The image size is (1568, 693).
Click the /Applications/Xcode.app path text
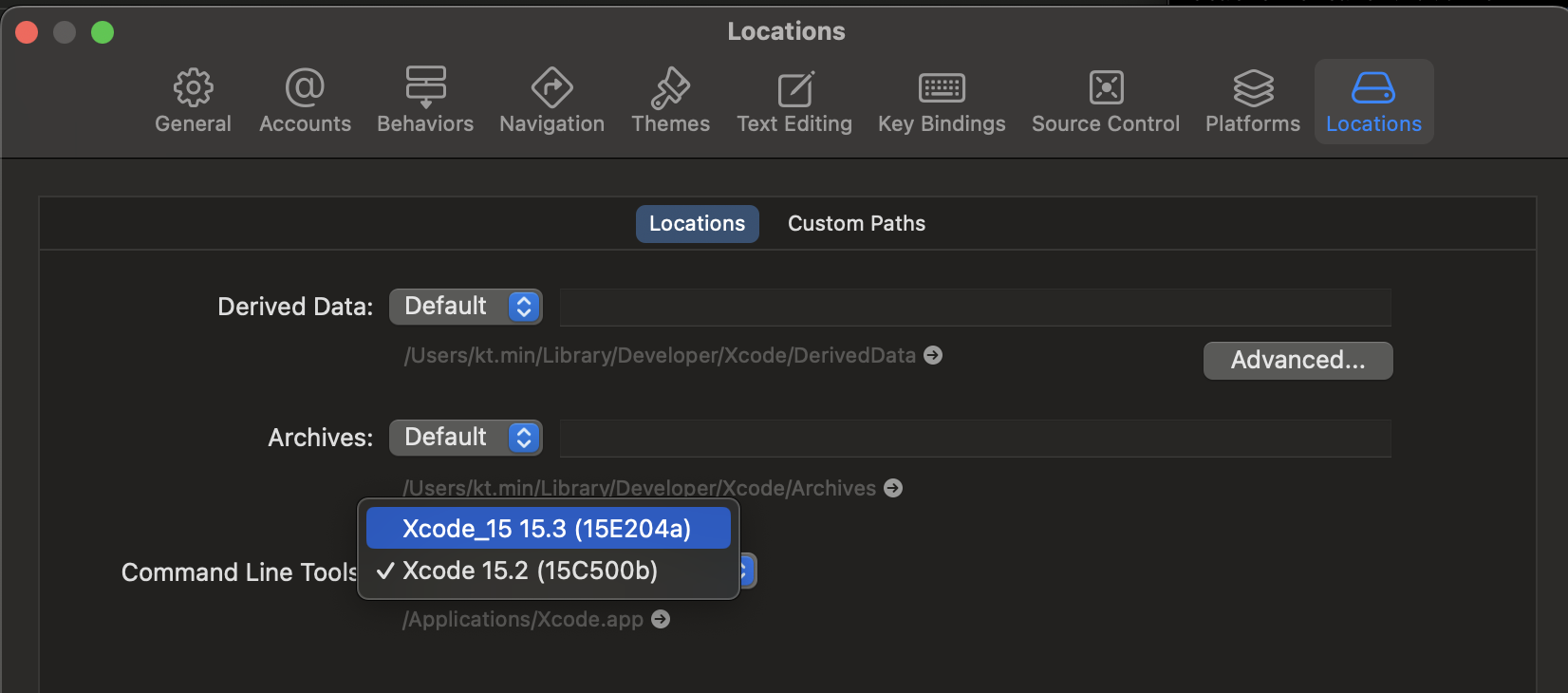point(523,619)
